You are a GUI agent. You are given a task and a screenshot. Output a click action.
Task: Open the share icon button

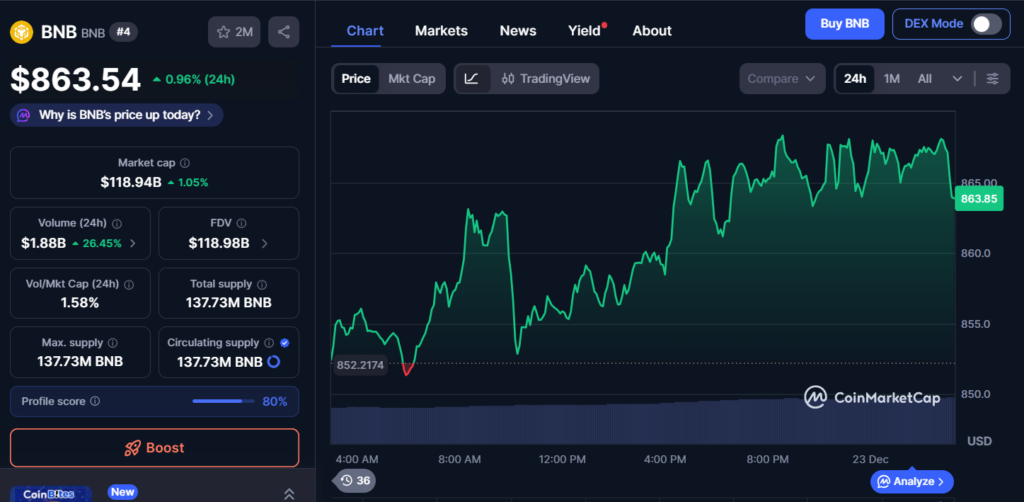(x=283, y=32)
